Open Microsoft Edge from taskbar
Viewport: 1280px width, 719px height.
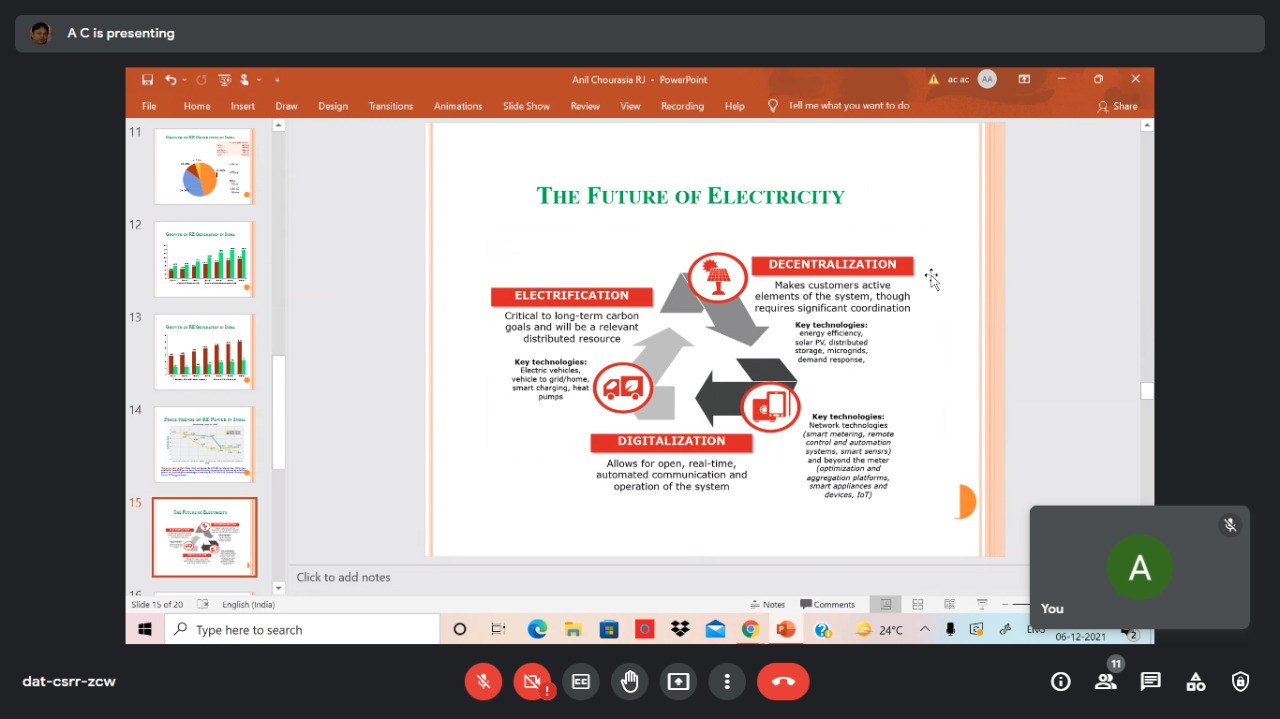point(538,629)
